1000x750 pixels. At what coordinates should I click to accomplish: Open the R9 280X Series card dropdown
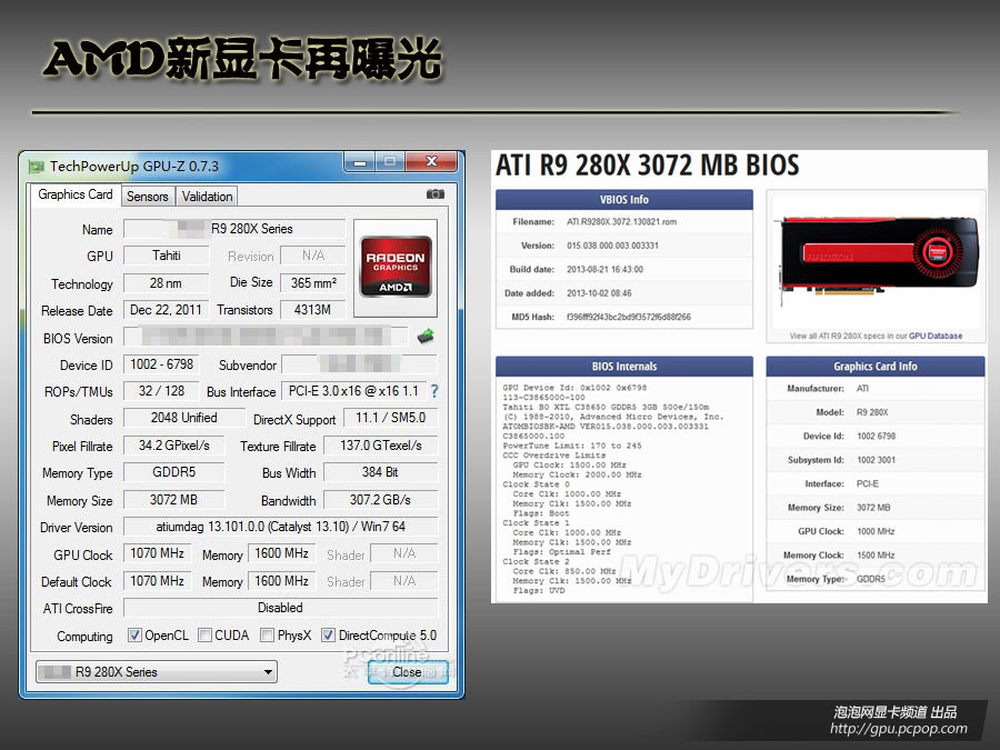click(157, 672)
